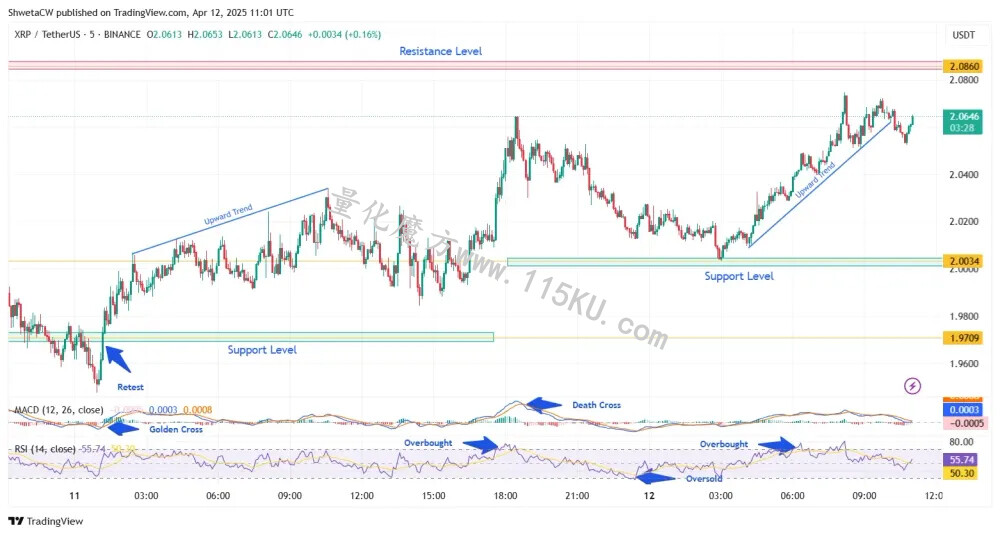Screen dimensions: 1000x535
Task: Select the Support Level label at the 1.9709 zone
Action: pyautogui.click(x=262, y=349)
